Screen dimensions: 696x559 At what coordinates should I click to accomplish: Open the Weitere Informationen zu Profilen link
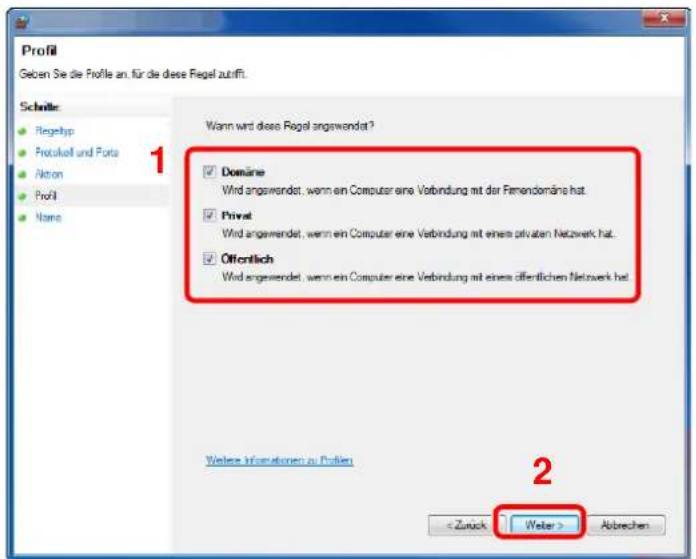point(279,460)
